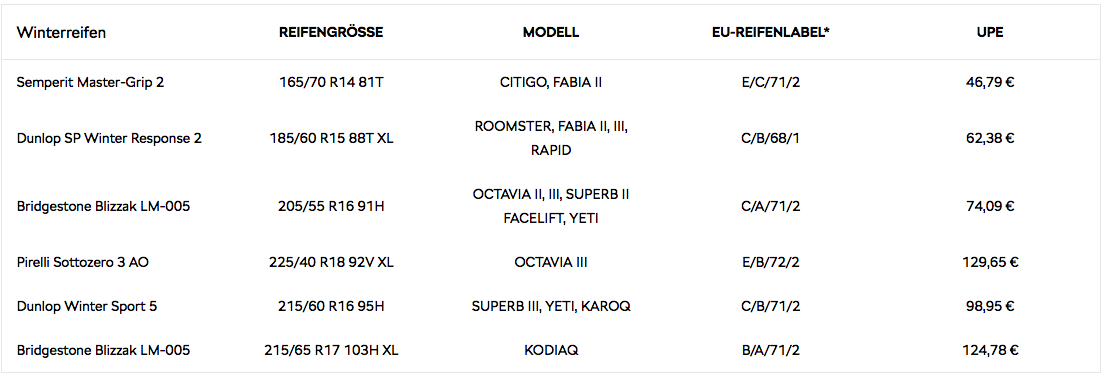
Task: Click the Dunlop Winter Sport 5 entry
Action: 92,306
